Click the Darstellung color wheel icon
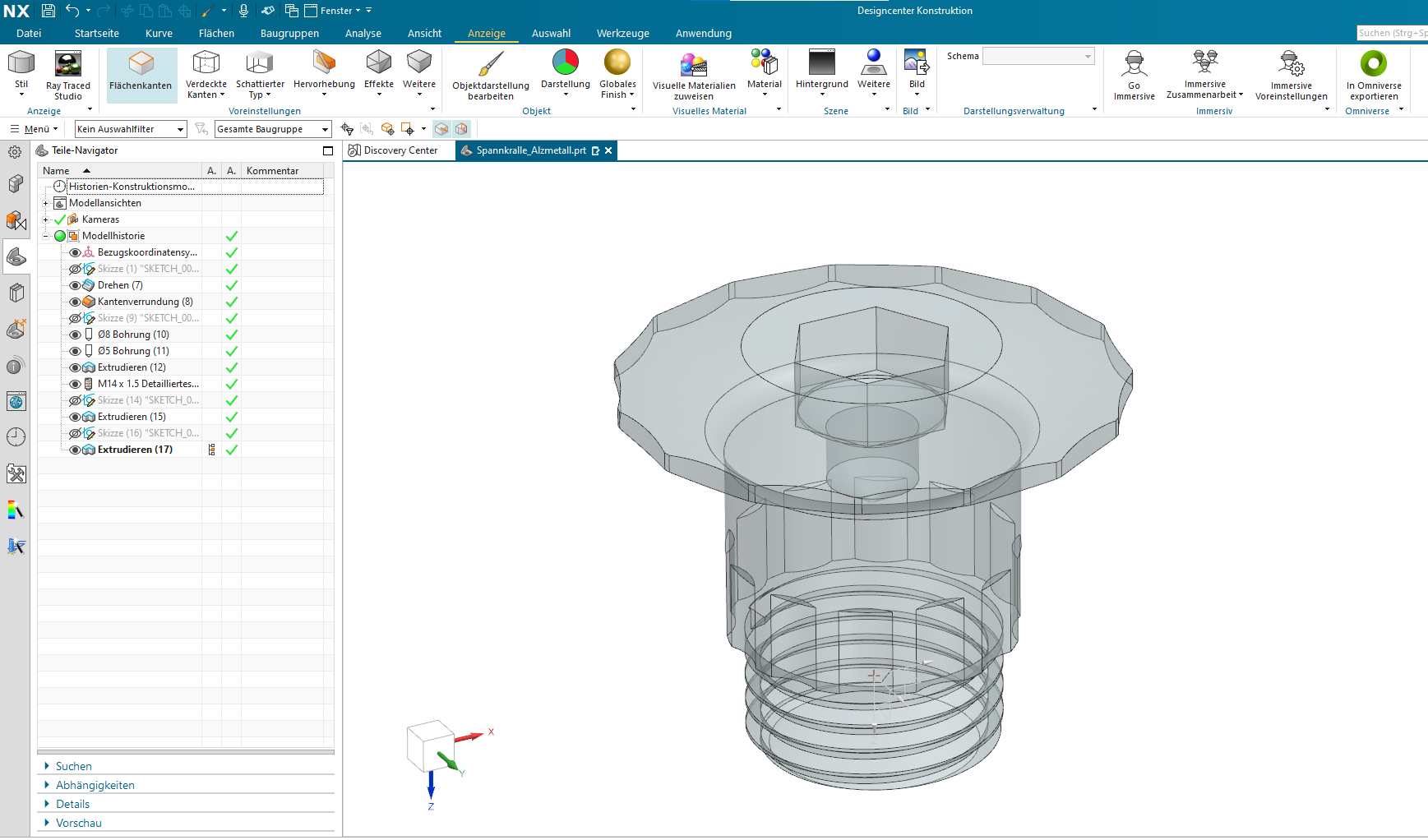 coord(566,62)
